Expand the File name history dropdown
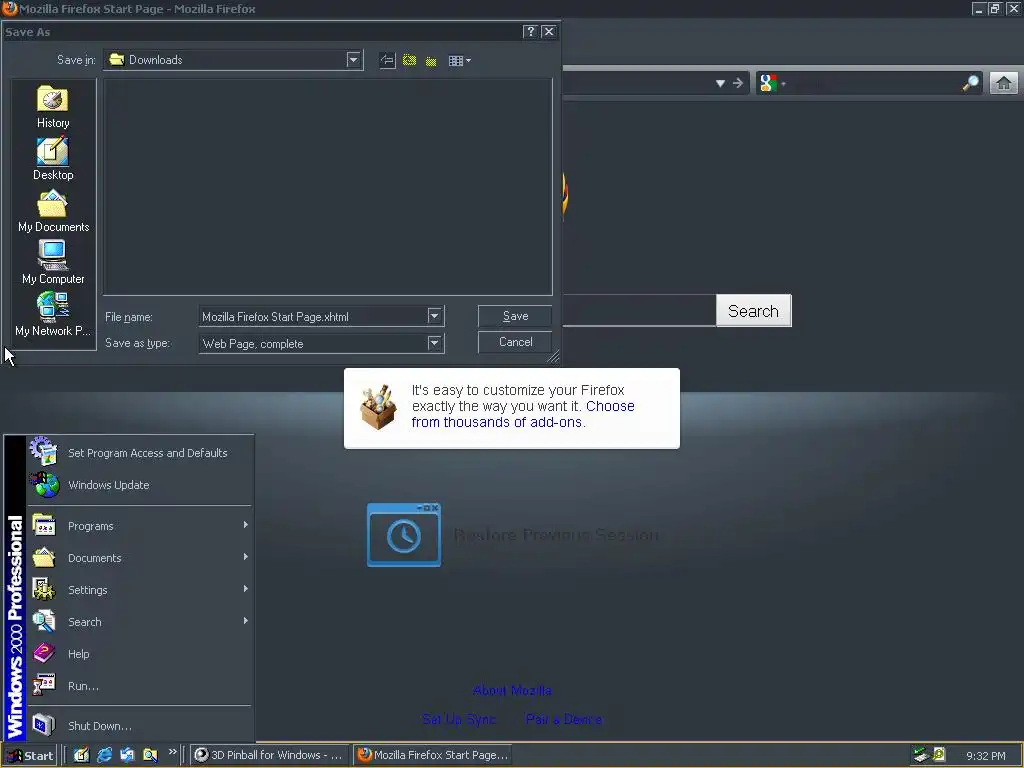Image resolution: width=1024 pixels, height=768 pixels. [434, 316]
